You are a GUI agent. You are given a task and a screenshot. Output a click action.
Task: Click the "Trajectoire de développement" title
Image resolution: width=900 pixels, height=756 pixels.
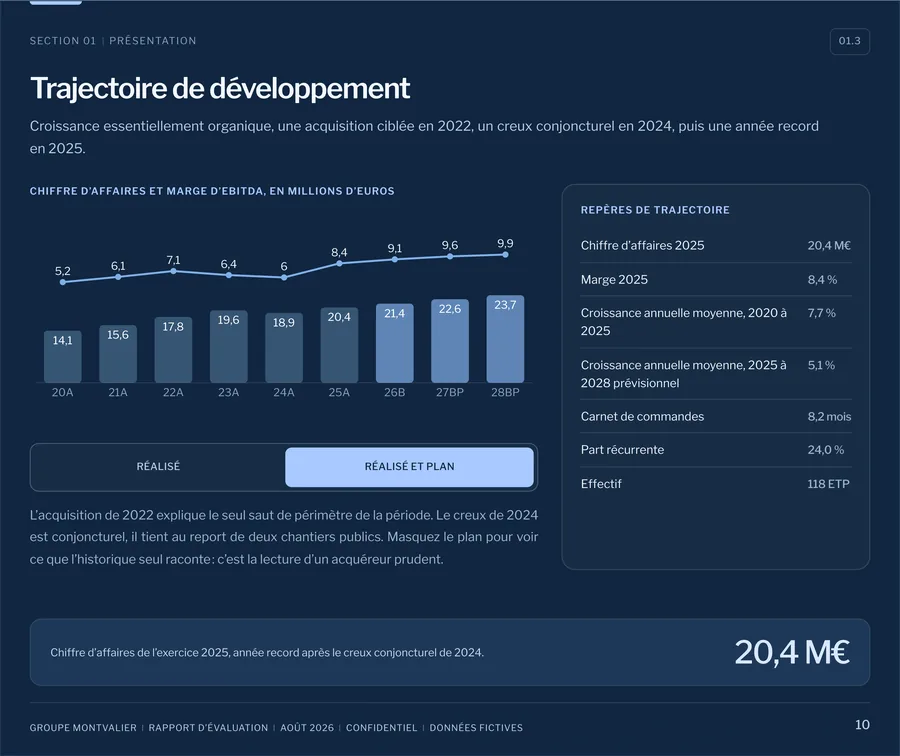(x=220, y=88)
